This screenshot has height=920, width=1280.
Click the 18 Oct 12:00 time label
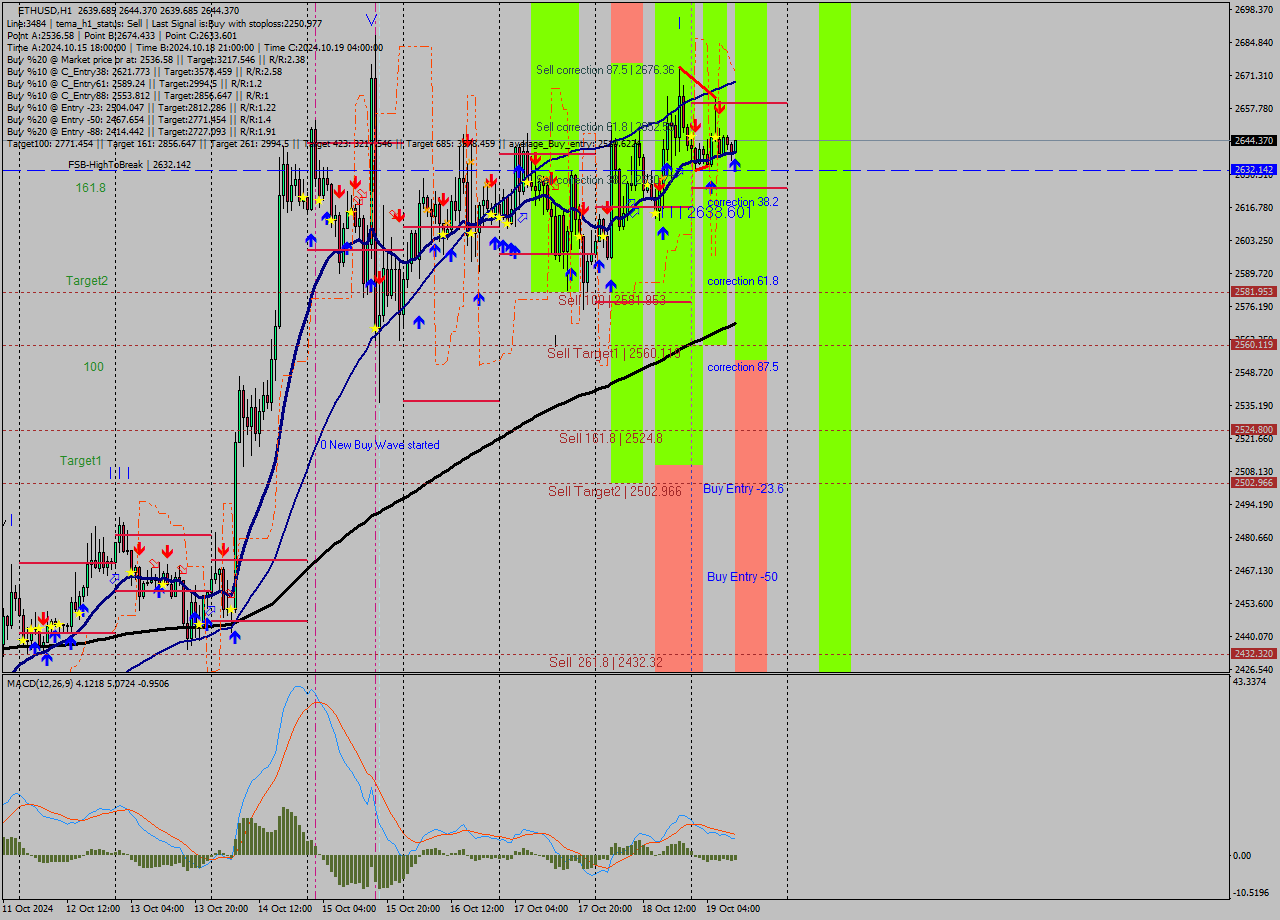pos(669,909)
